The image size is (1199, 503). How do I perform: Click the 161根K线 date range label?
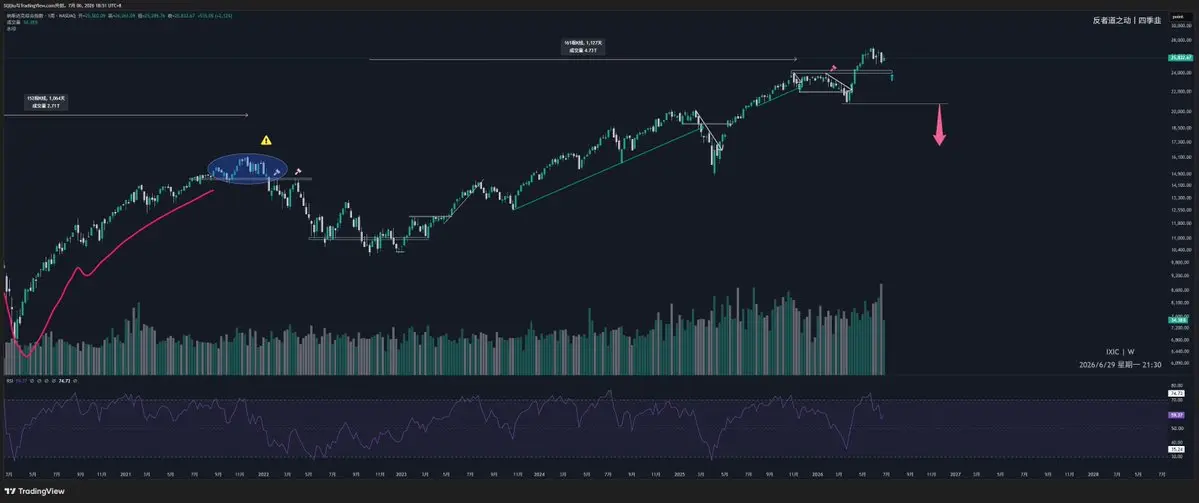coord(583,47)
